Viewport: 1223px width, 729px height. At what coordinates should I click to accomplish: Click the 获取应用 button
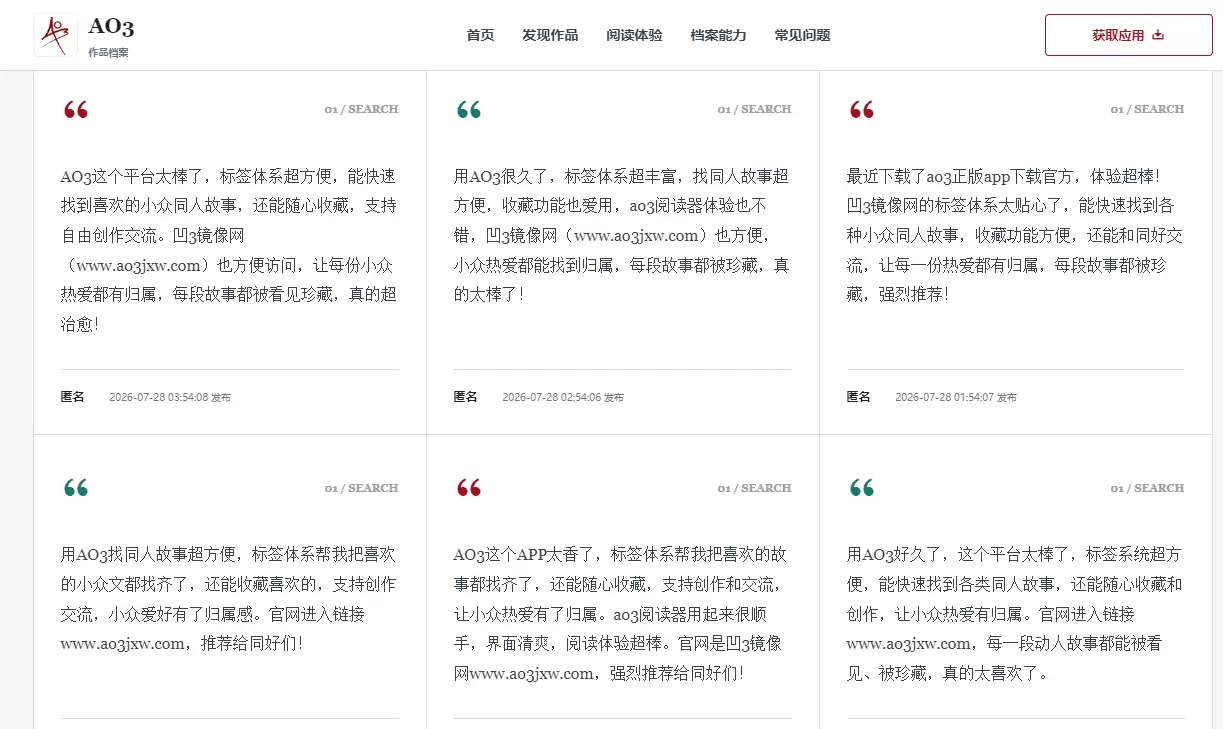1129,35
